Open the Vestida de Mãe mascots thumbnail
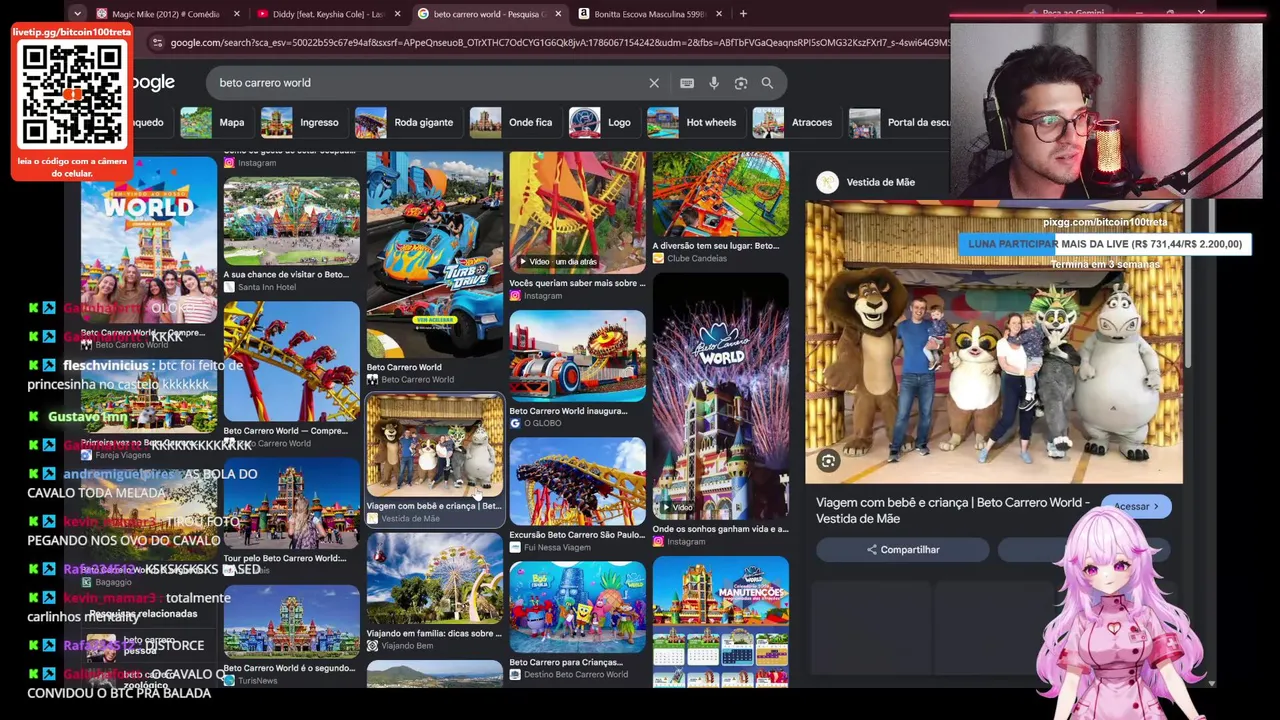The image size is (1280, 720). click(x=434, y=446)
